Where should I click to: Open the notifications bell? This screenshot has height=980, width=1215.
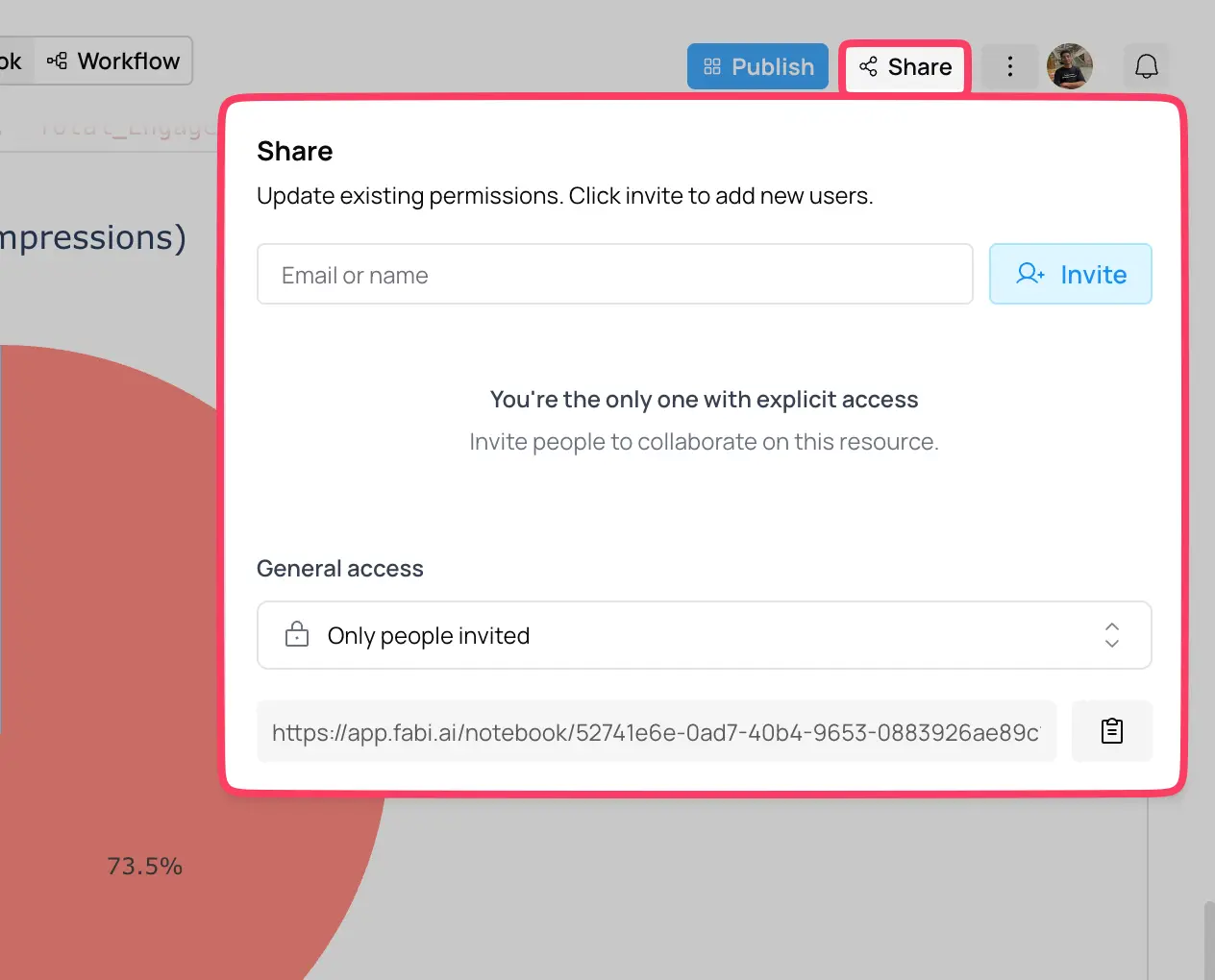tap(1146, 66)
